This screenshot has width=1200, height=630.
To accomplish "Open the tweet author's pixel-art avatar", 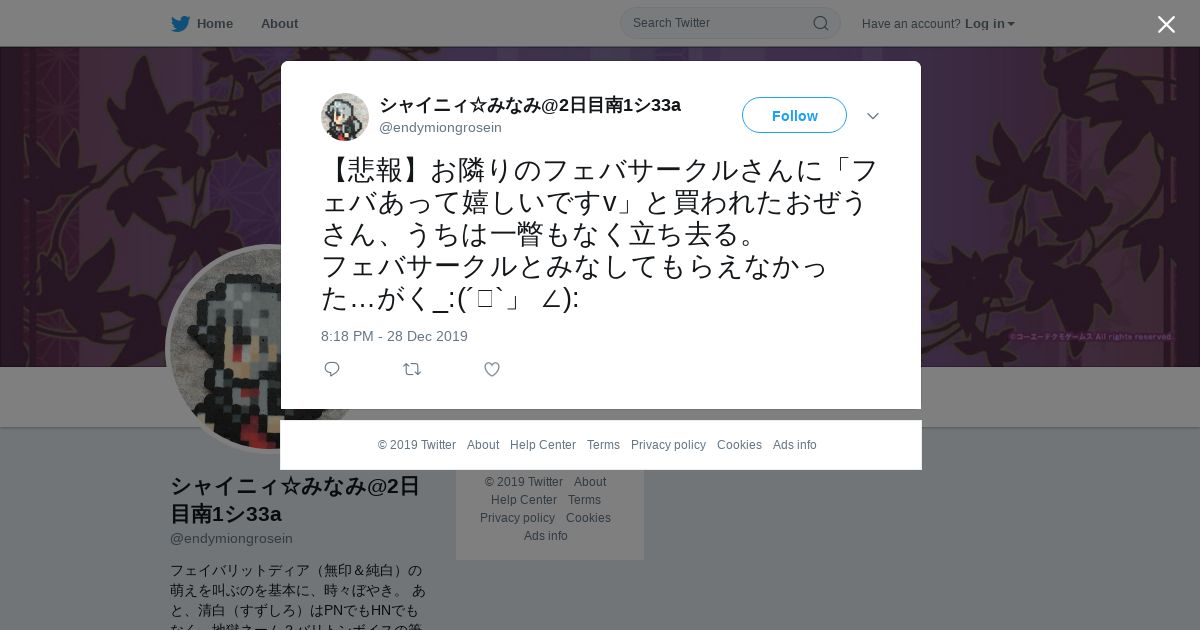I will point(345,117).
